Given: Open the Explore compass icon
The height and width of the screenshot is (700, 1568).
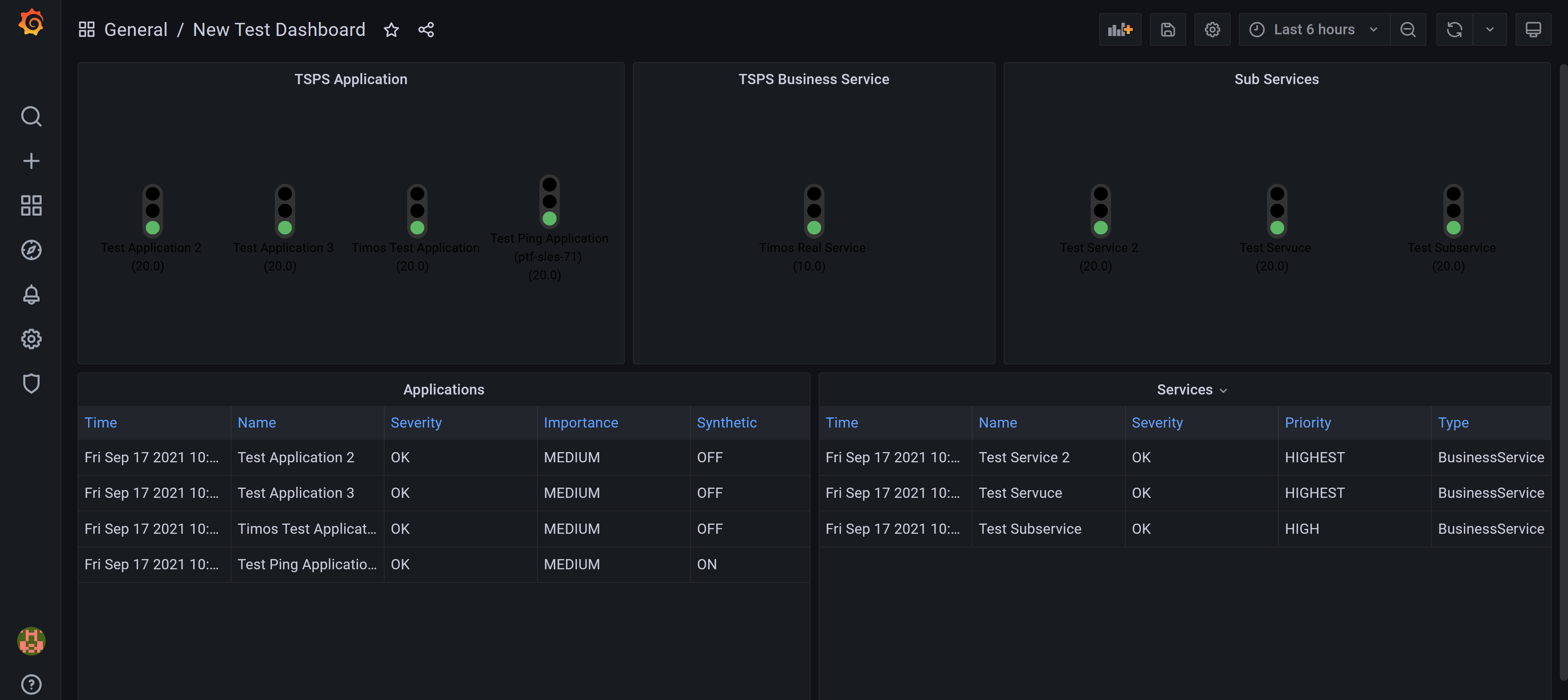Looking at the screenshot, I should click(31, 250).
